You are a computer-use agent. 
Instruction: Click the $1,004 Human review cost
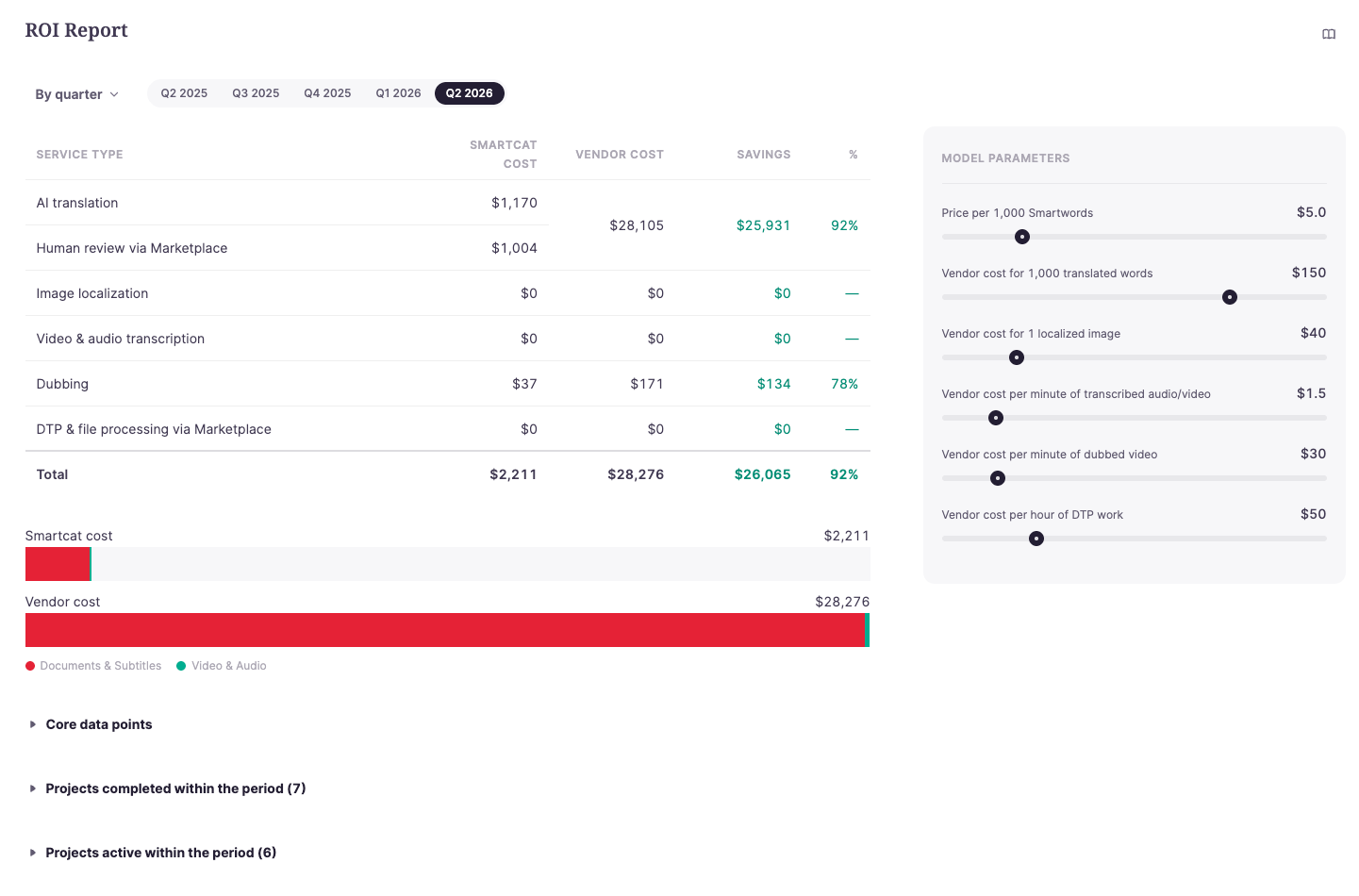click(514, 248)
